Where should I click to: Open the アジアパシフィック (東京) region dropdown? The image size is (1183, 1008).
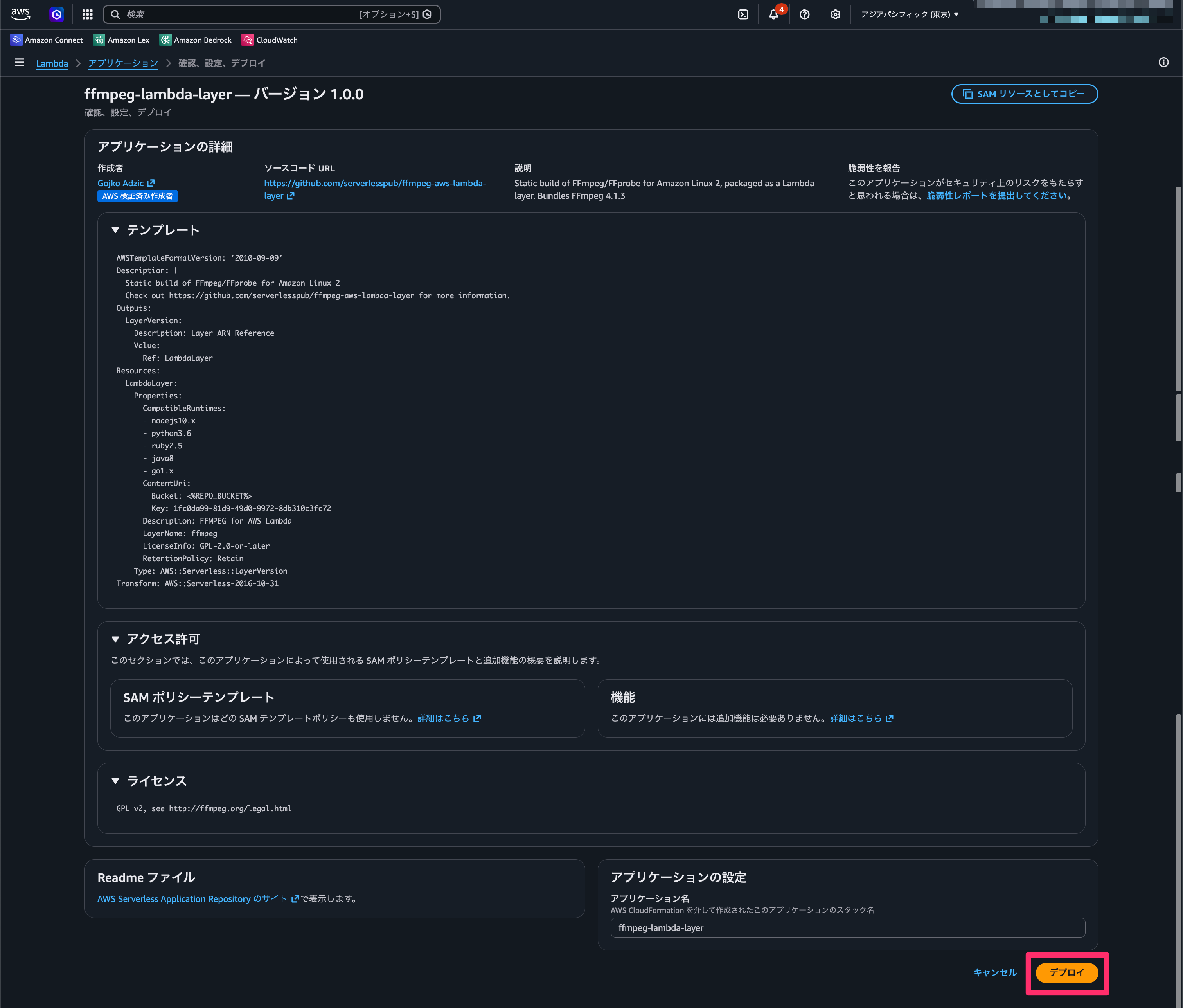pos(910,14)
